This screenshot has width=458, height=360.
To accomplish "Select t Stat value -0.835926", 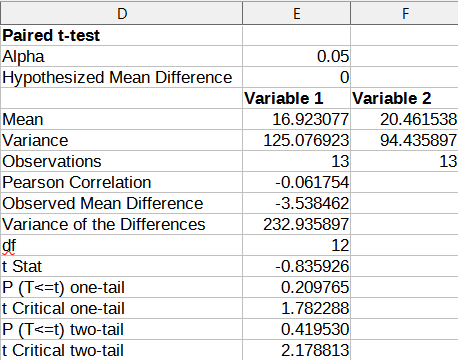I will pyautogui.click(x=296, y=266).
